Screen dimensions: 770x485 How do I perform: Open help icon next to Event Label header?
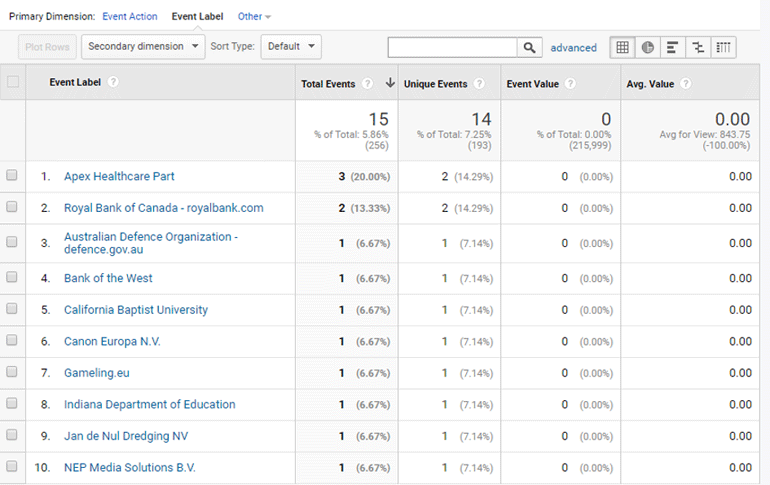(x=113, y=82)
